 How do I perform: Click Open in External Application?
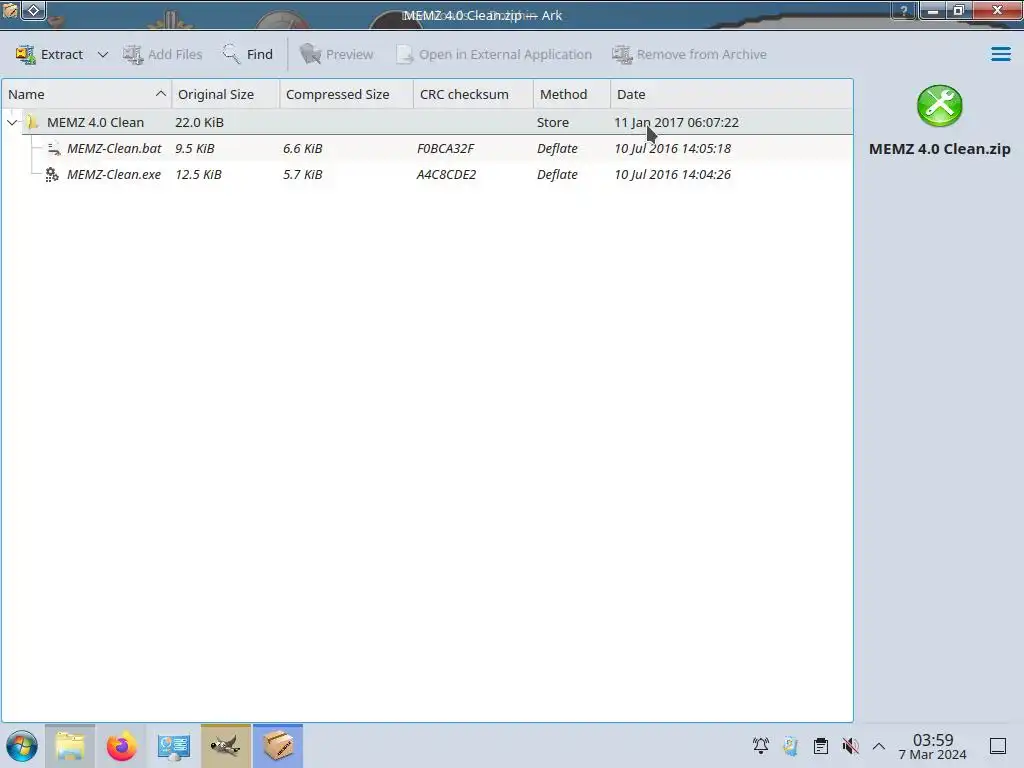(x=494, y=54)
